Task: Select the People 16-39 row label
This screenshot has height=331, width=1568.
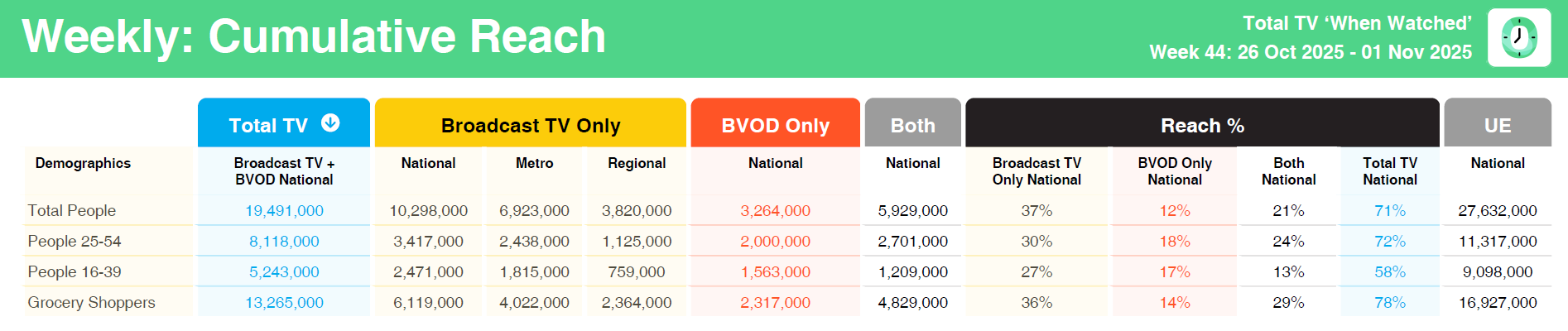Action: point(75,271)
